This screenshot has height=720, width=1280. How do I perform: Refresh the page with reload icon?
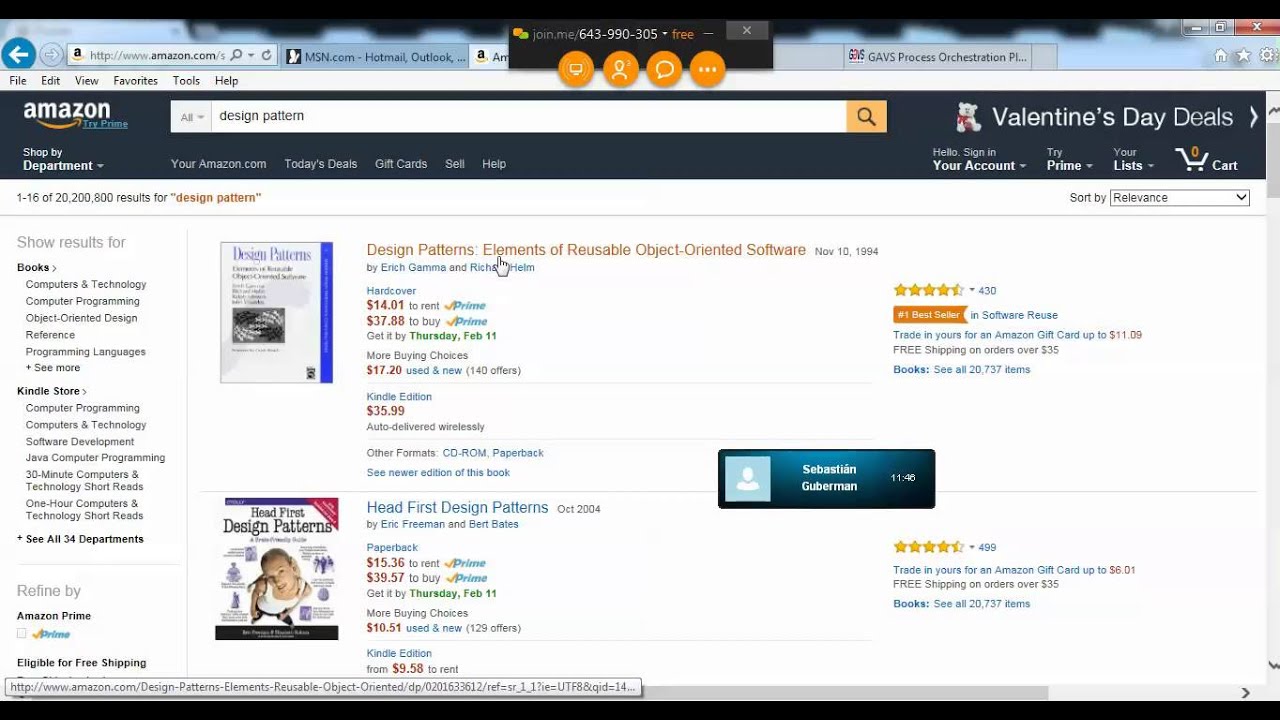267,56
